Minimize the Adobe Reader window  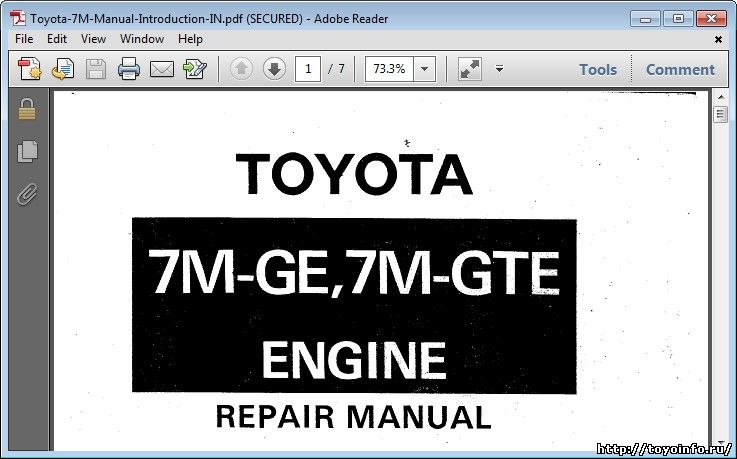click(x=645, y=19)
